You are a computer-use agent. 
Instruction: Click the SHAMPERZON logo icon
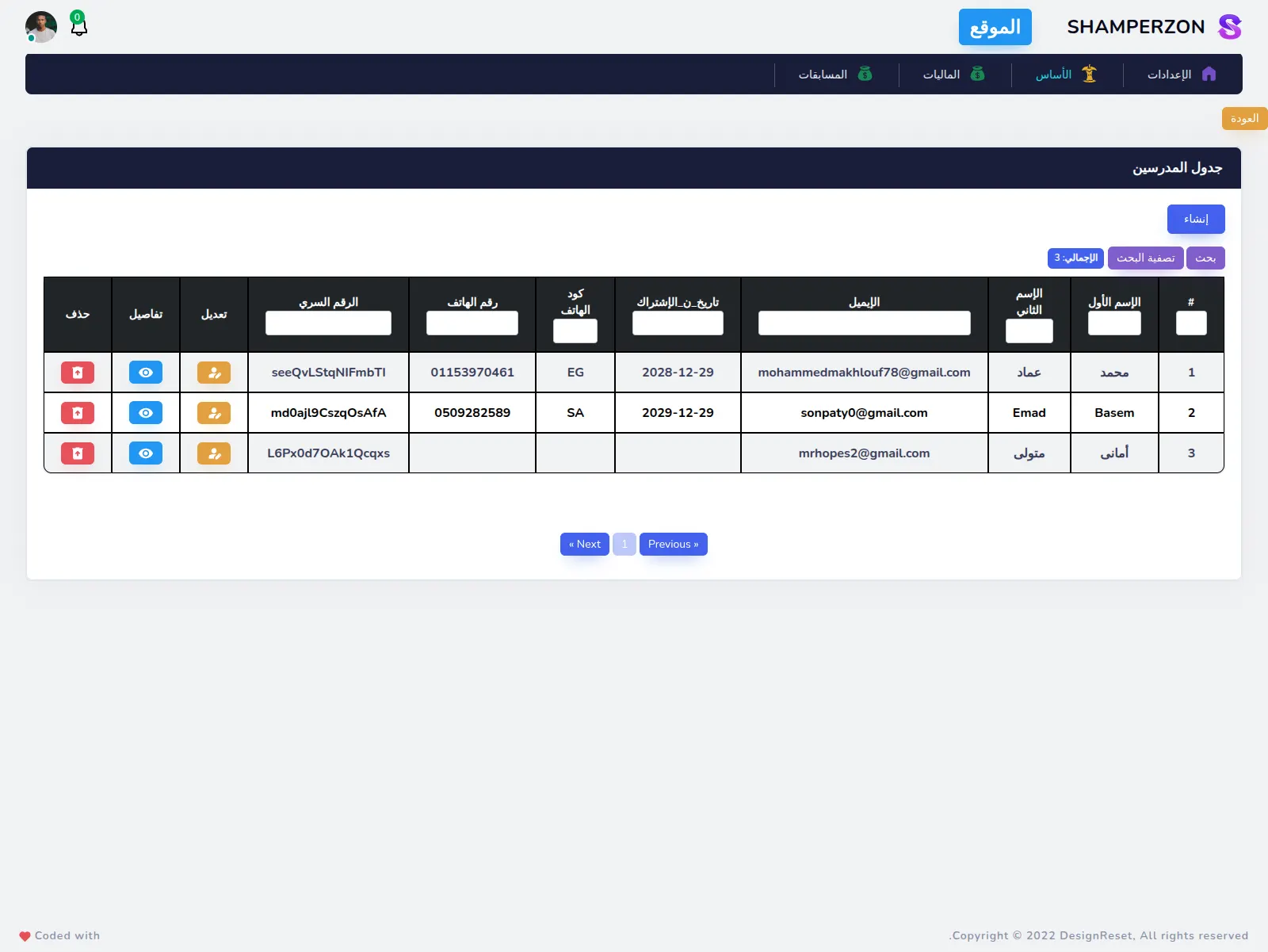pyautogui.click(x=1229, y=27)
